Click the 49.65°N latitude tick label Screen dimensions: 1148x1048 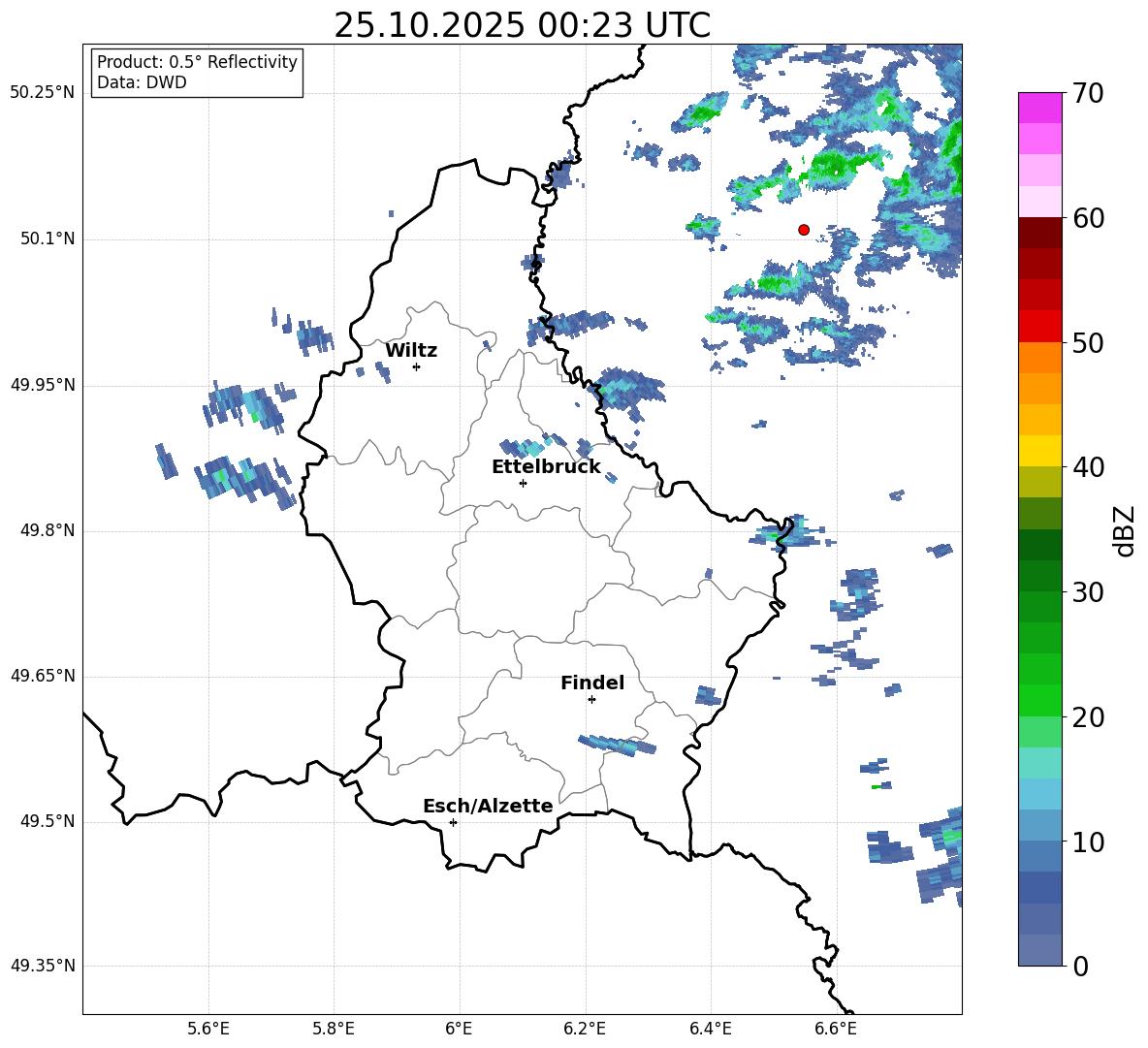43,676
